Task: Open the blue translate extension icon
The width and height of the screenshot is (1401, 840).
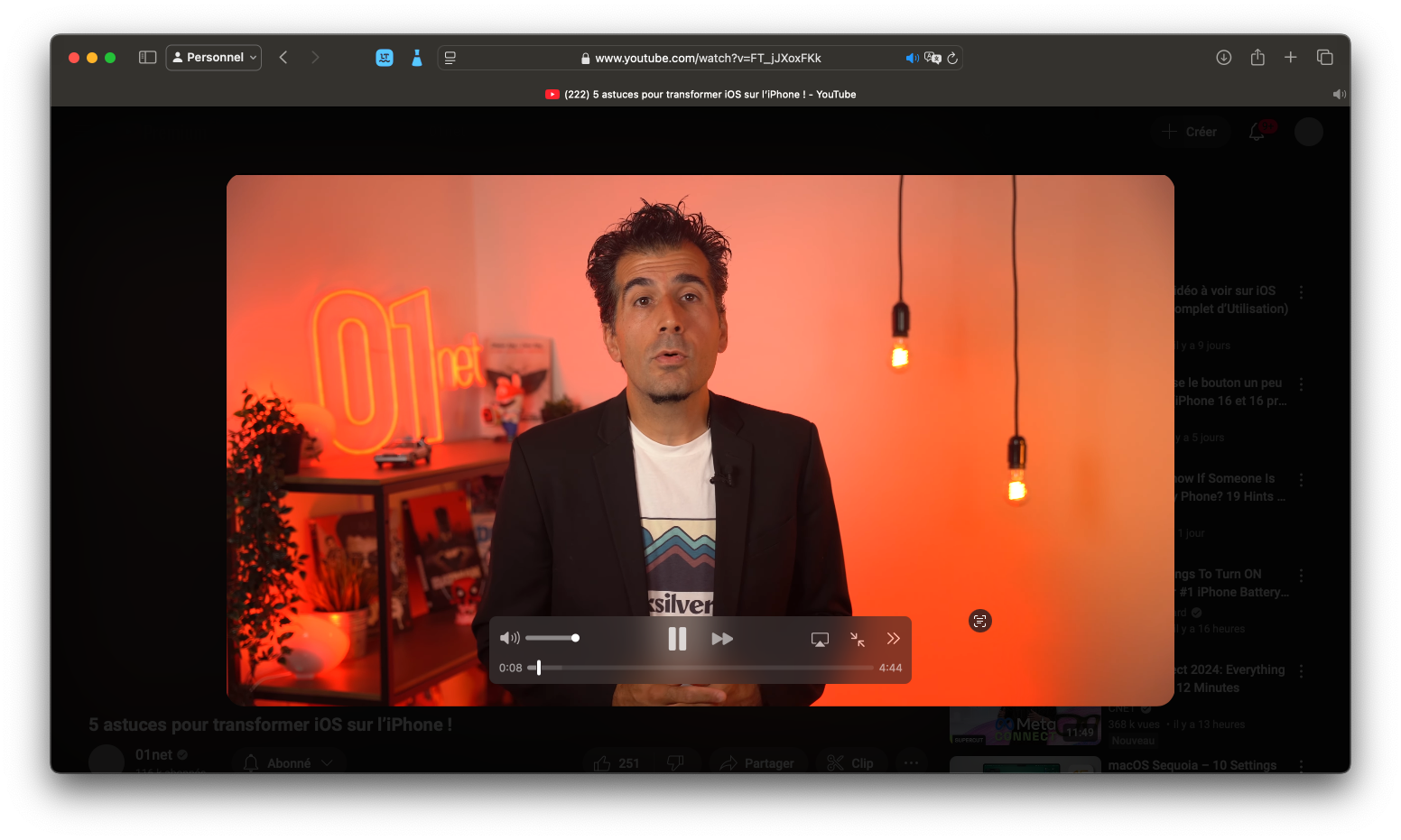Action: [385, 58]
